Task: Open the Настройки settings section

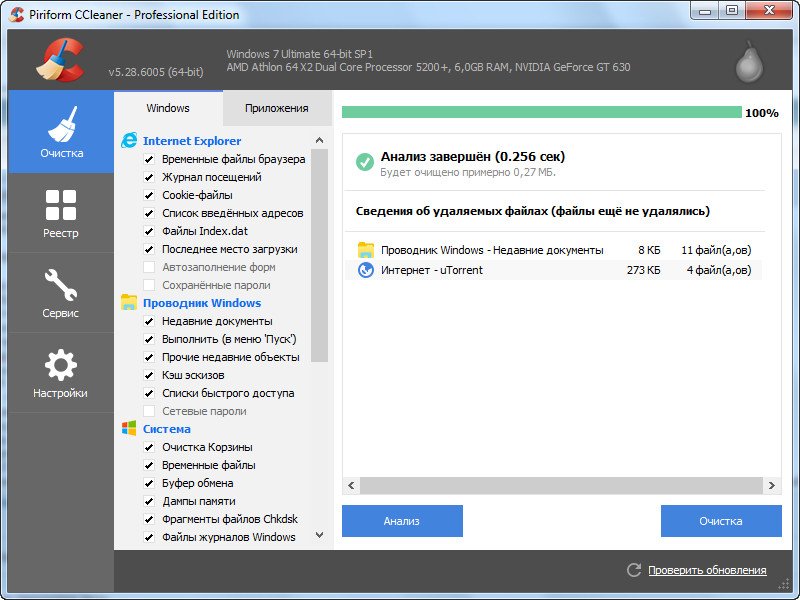Action: click(61, 373)
